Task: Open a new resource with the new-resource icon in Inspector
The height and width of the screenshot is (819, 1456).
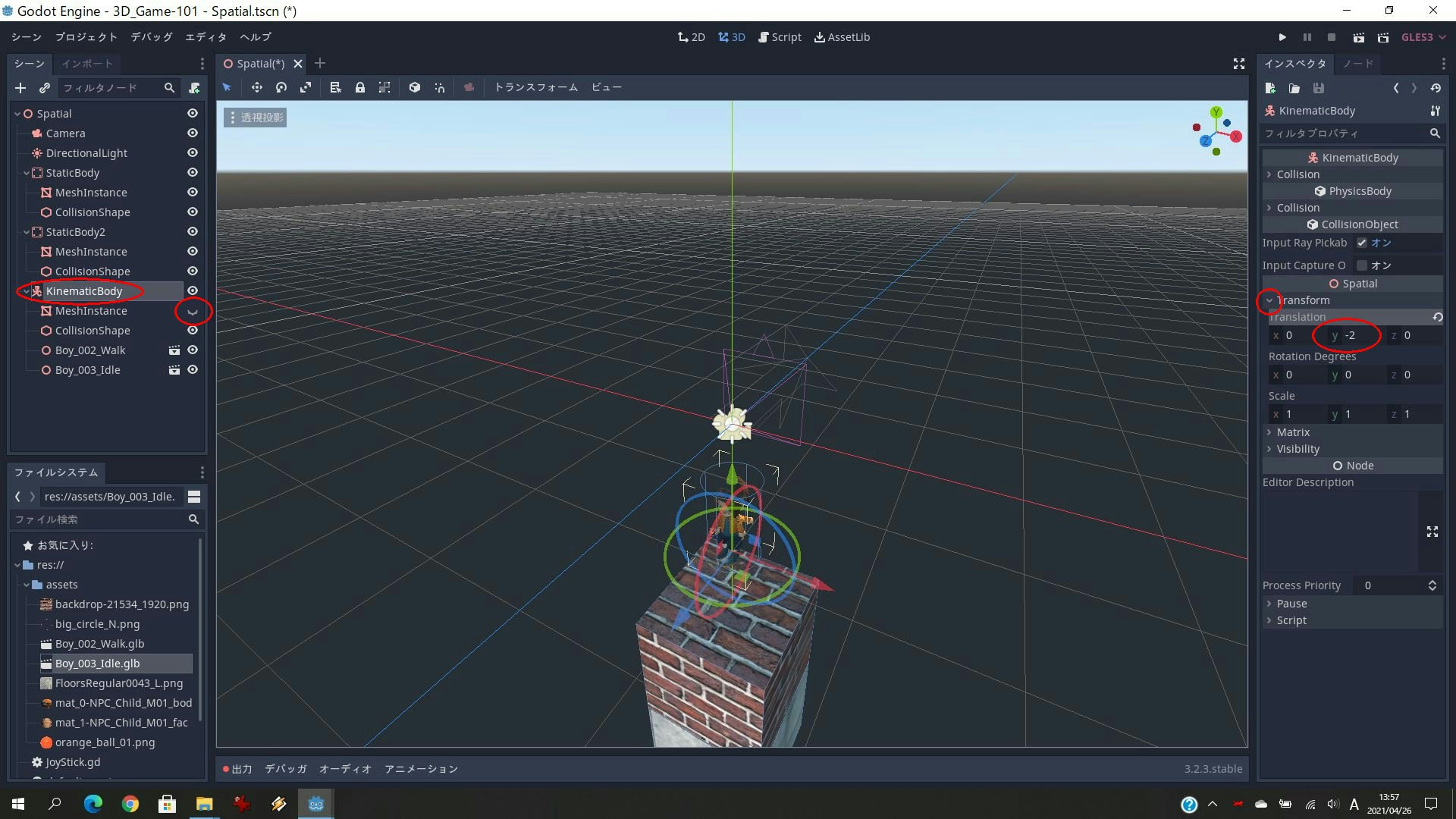Action: coord(1270,88)
